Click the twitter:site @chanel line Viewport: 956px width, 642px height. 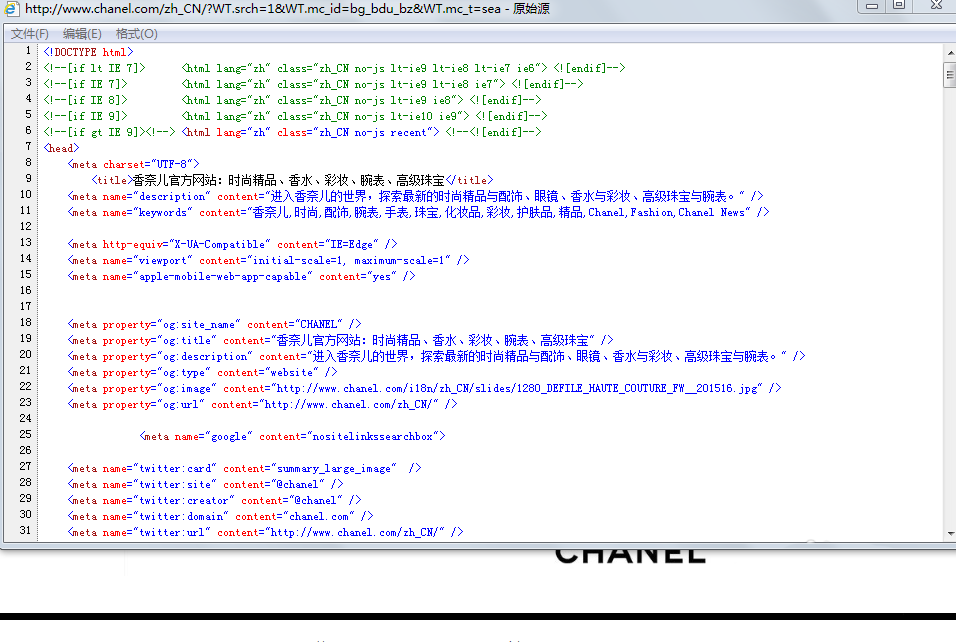click(x=205, y=484)
